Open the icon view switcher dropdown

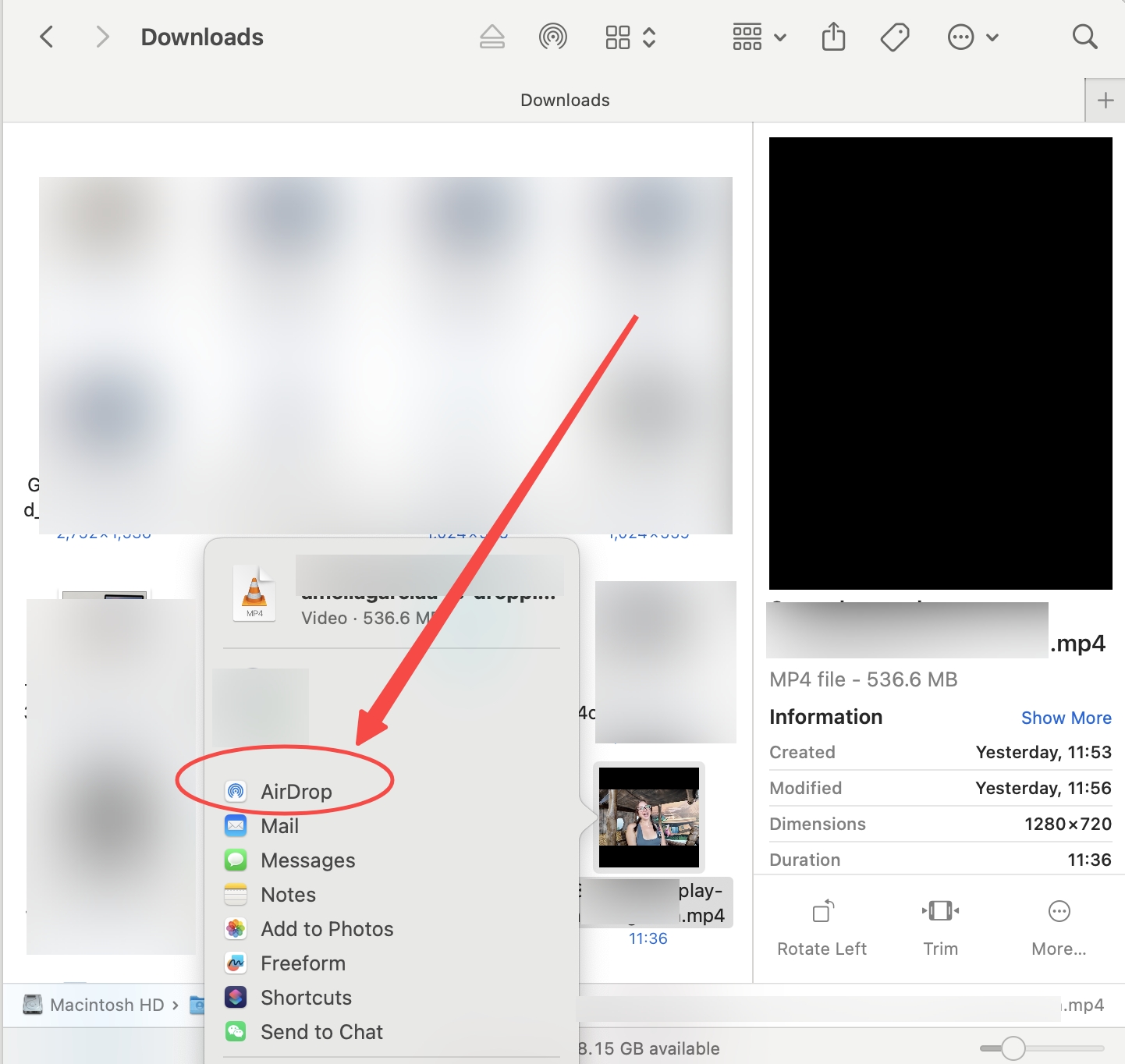[630, 37]
